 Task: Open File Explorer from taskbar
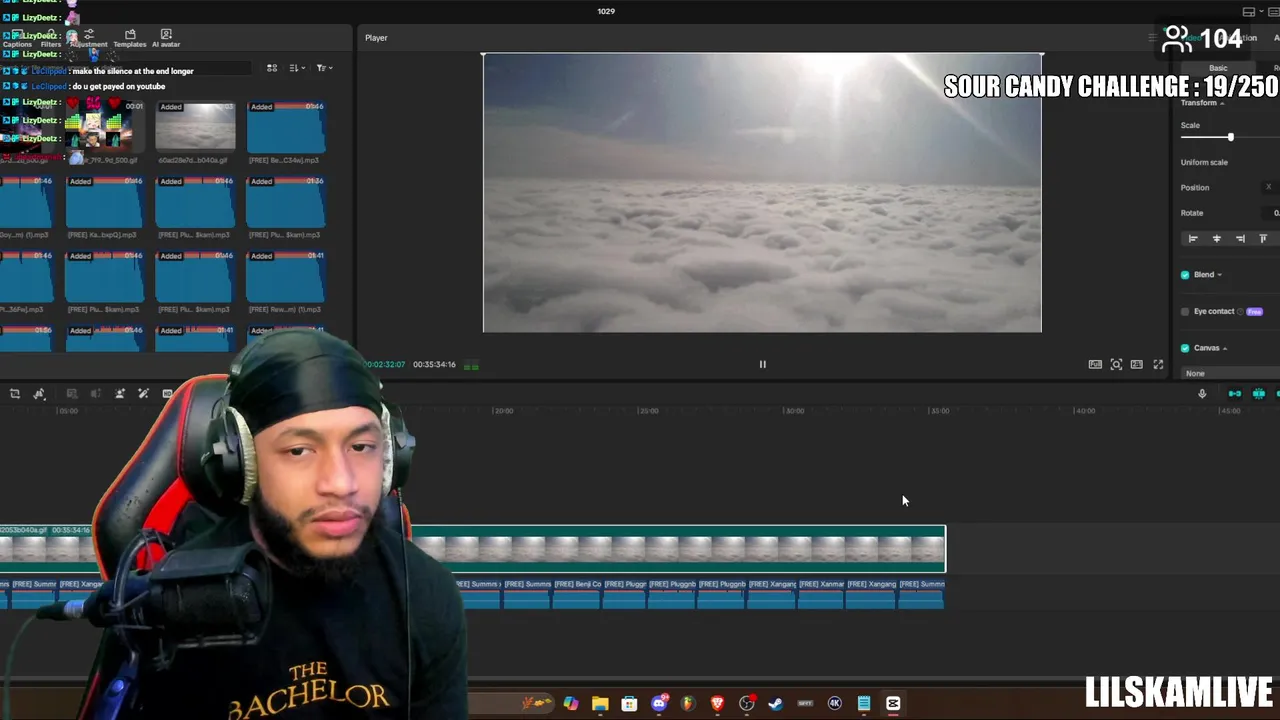[600, 704]
